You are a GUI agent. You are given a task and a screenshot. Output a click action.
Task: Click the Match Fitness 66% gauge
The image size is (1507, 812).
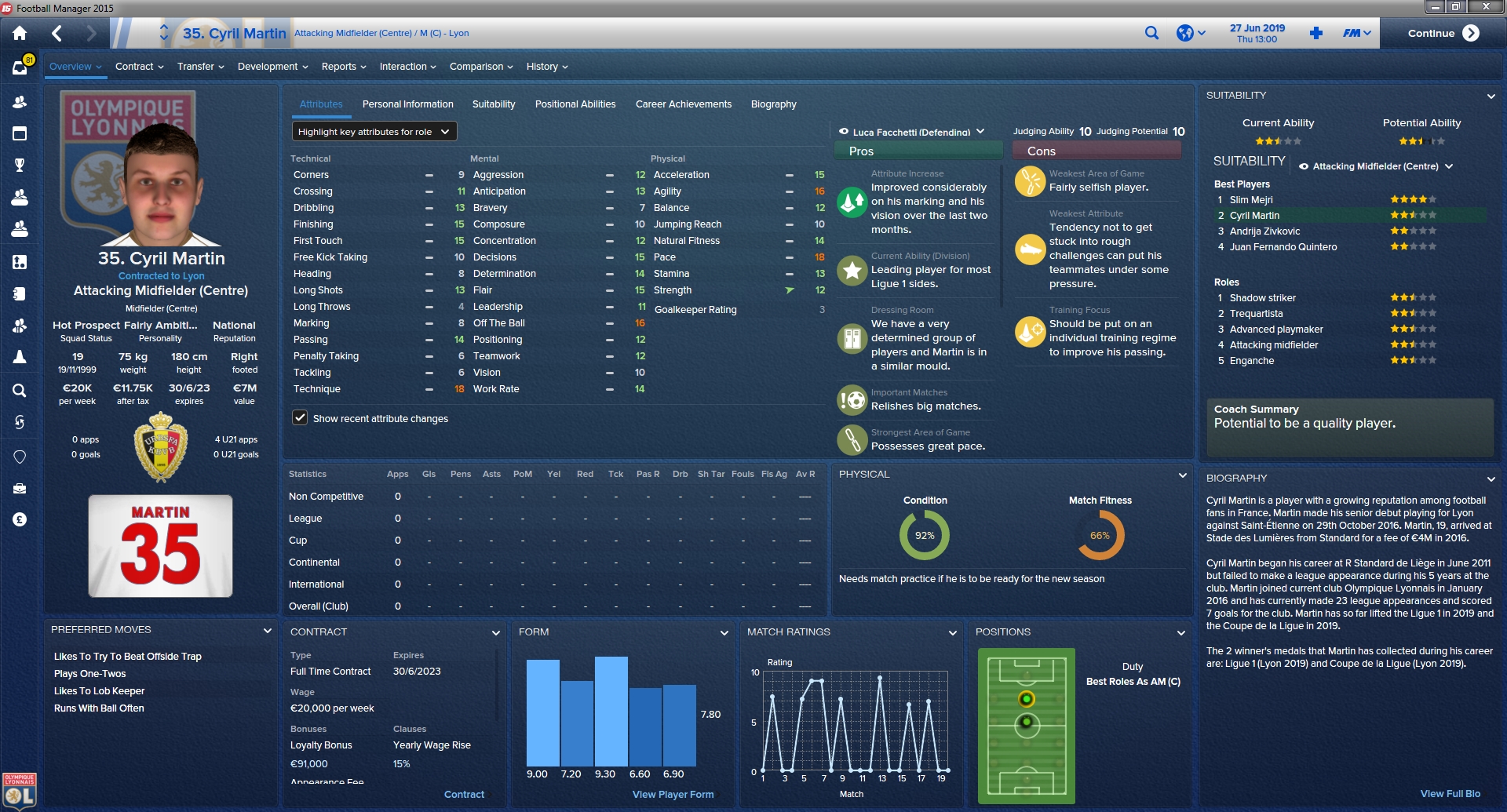[1100, 535]
